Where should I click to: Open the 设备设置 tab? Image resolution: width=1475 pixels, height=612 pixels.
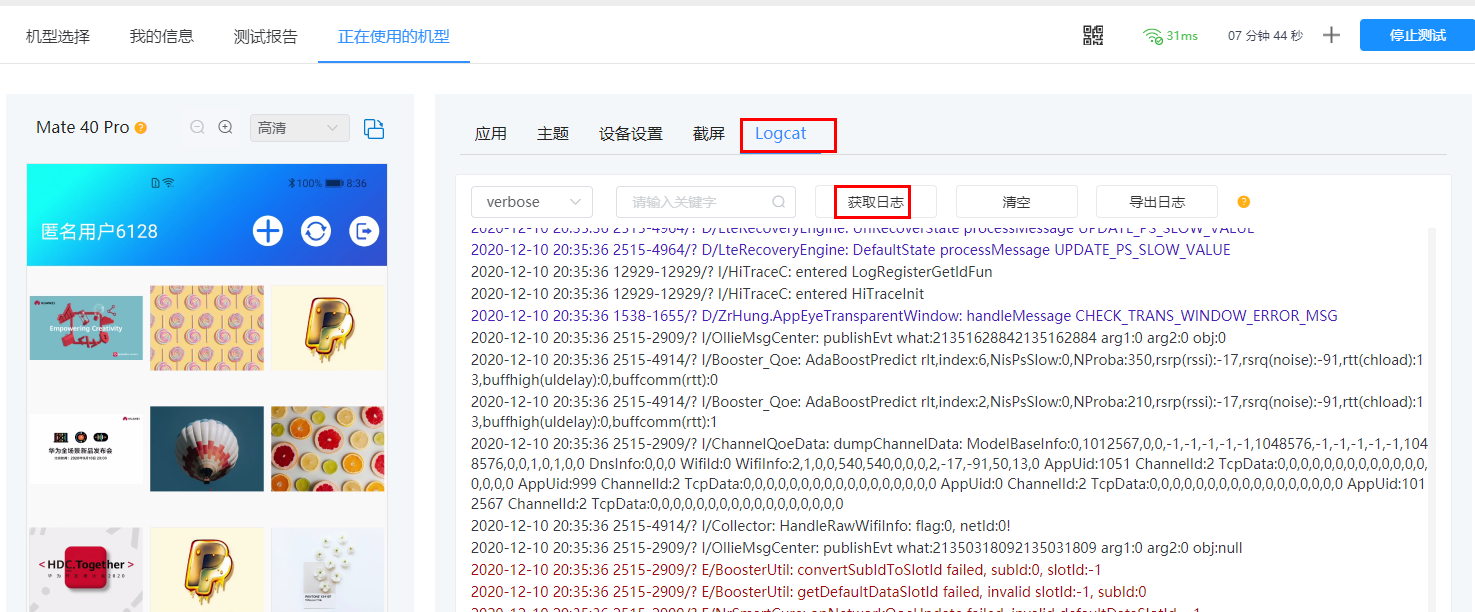[x=630, y=134]
